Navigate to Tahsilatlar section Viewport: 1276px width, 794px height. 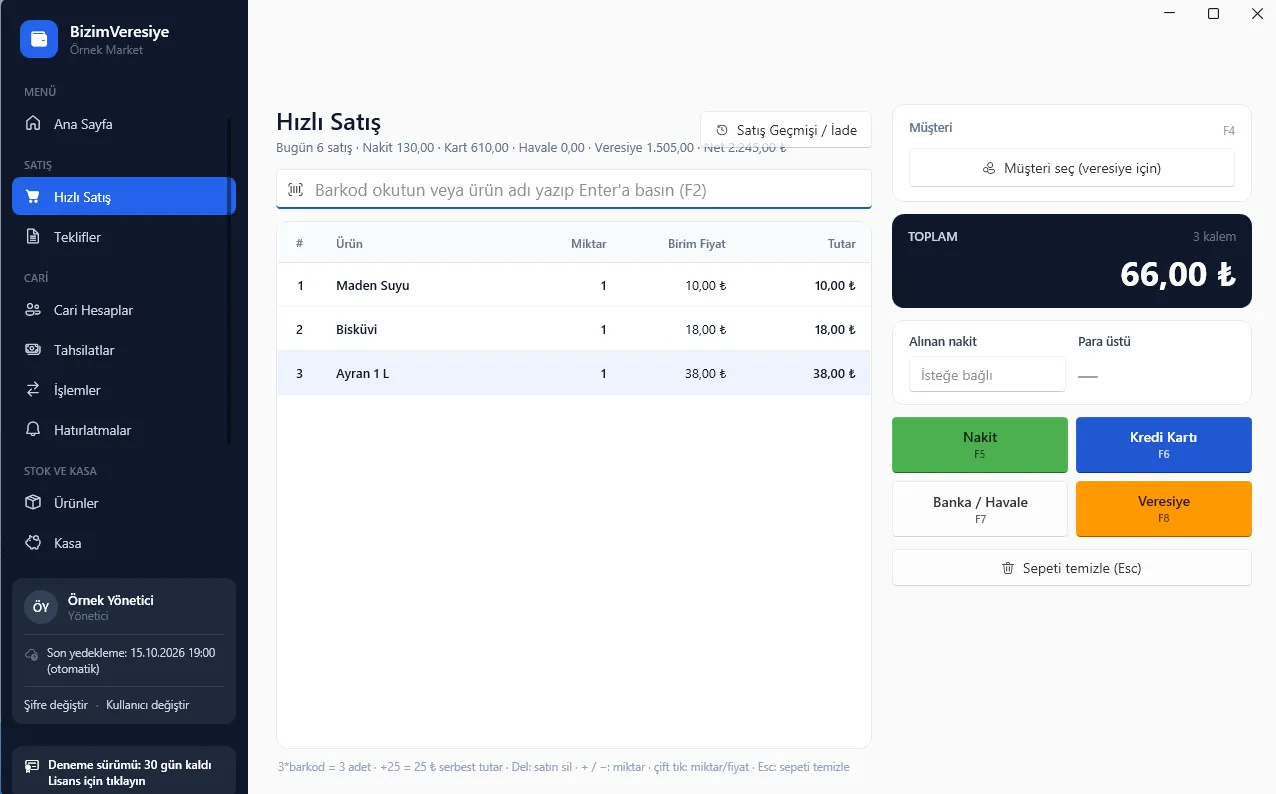(124, 350)
